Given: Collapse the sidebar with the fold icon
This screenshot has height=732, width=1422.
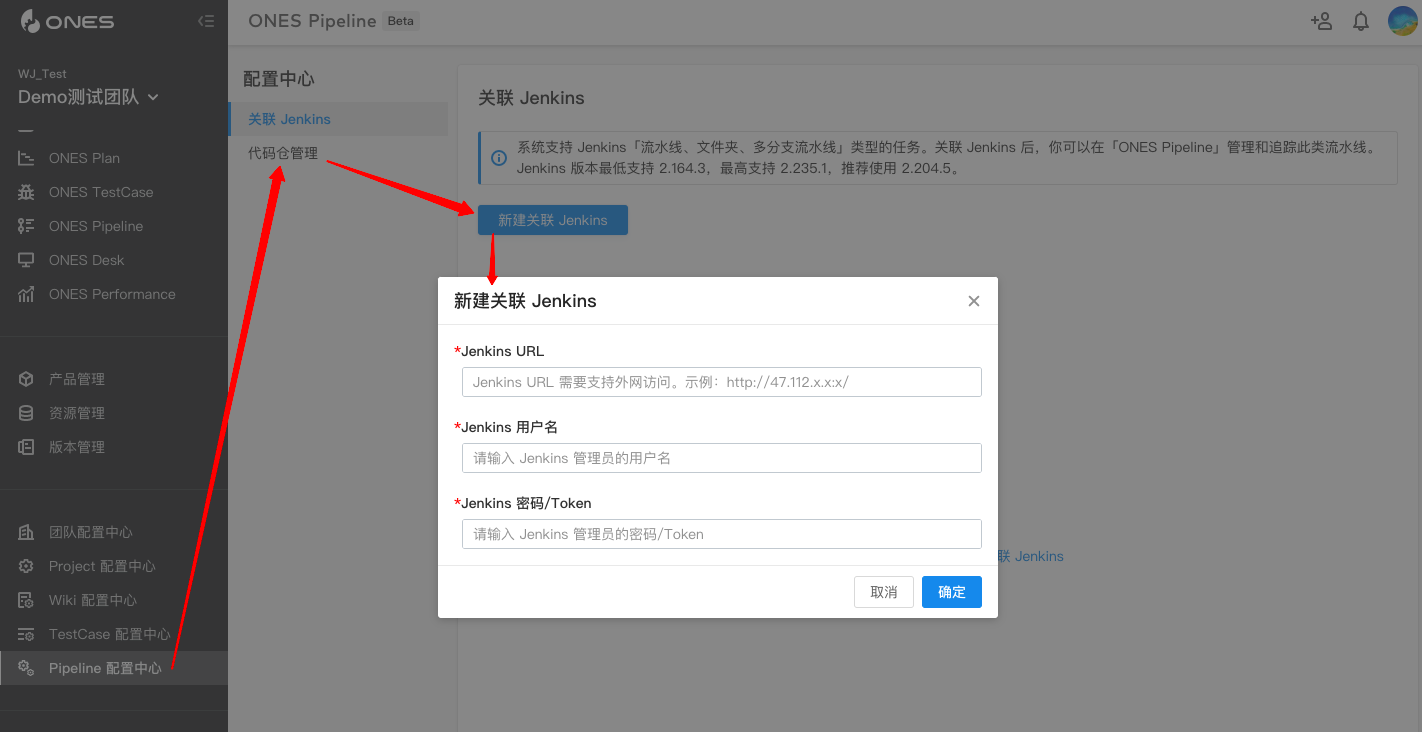Looking at the screenshot, I should [x=206, y=21].
